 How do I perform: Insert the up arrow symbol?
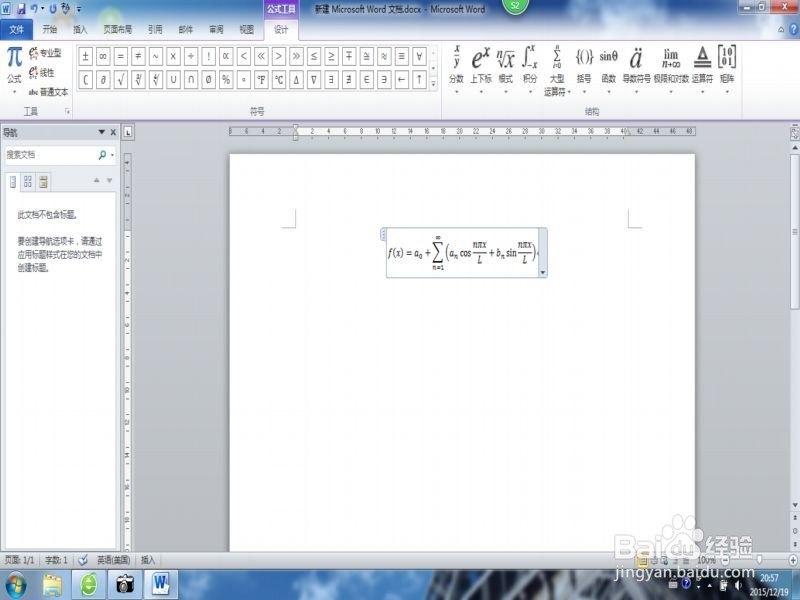click(x=419, y=80)
